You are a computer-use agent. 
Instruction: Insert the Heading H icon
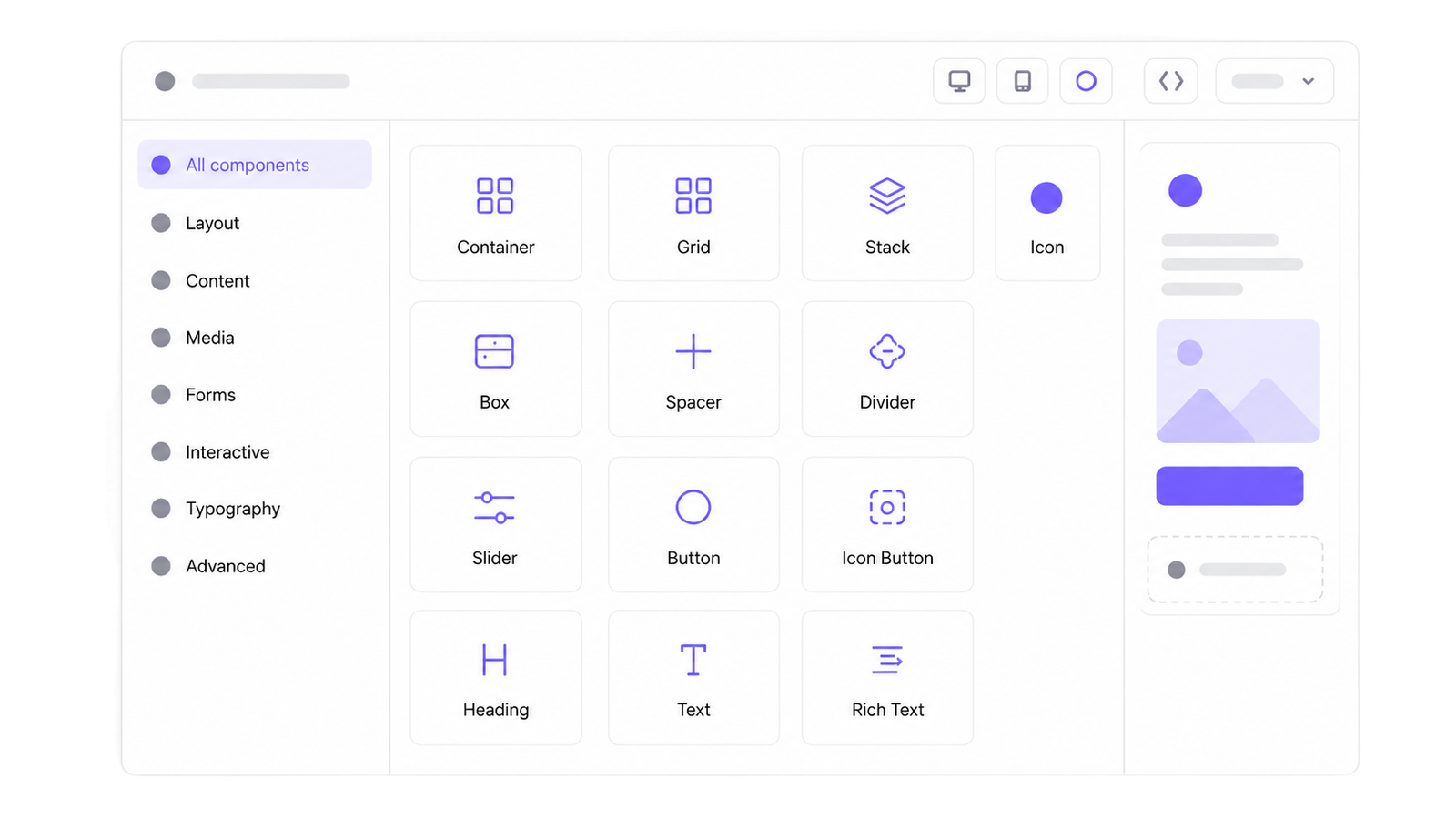tap(494, 660)
